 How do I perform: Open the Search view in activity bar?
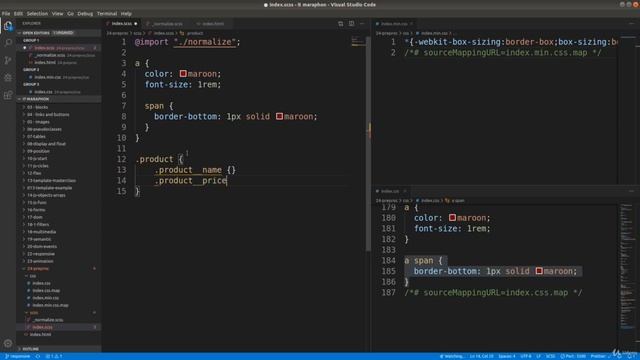click(8, 43)
